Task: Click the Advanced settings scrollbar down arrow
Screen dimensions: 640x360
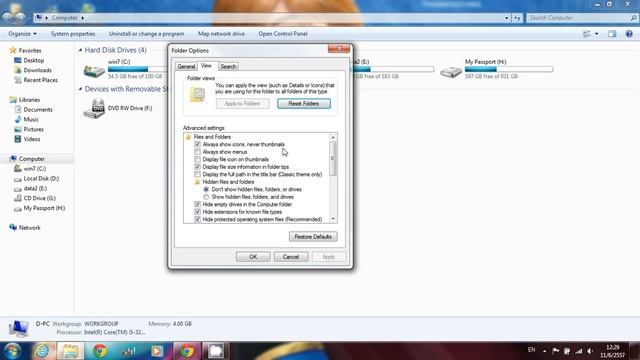Action: point(333,219)
